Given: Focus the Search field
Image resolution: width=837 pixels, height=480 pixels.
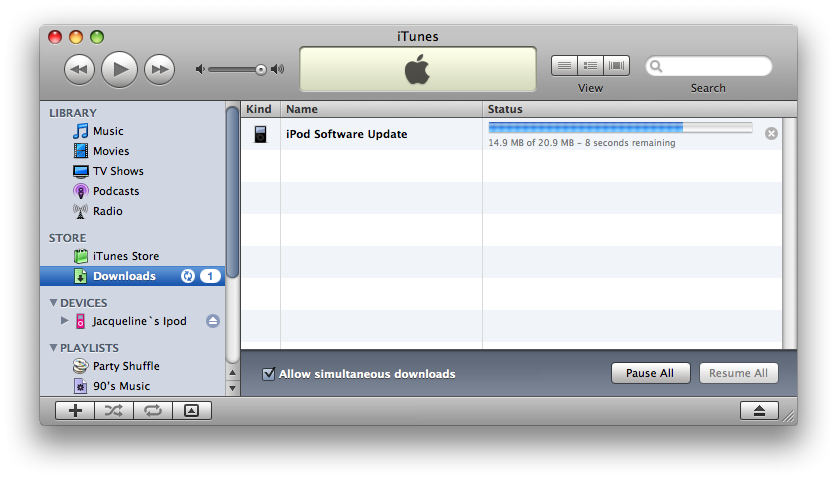Looking at the screenshot, I should [709, 66].
